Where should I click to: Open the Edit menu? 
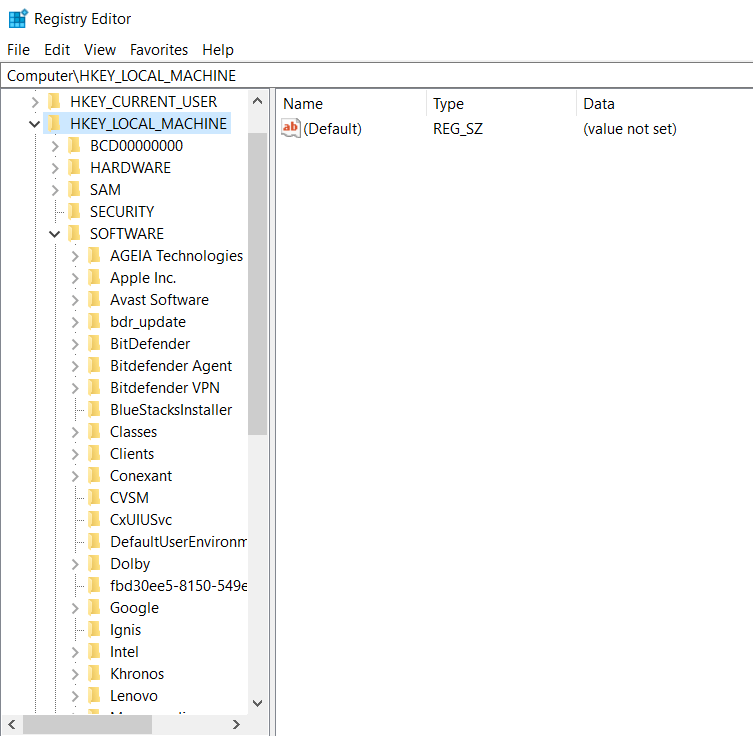[57, 49]
